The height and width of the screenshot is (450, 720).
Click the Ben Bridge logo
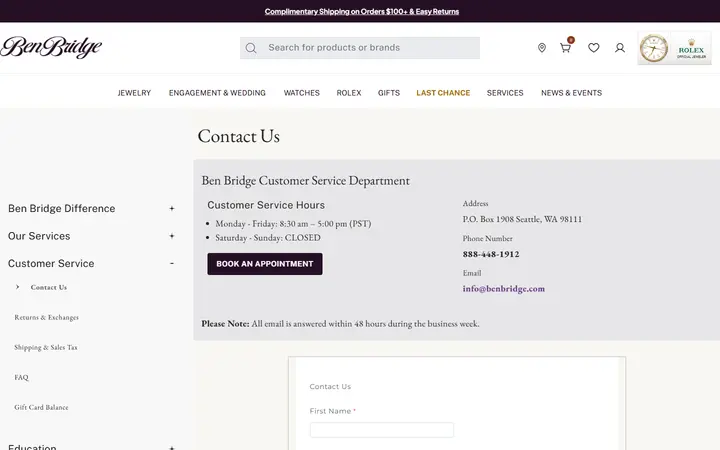tap(51, 47)
